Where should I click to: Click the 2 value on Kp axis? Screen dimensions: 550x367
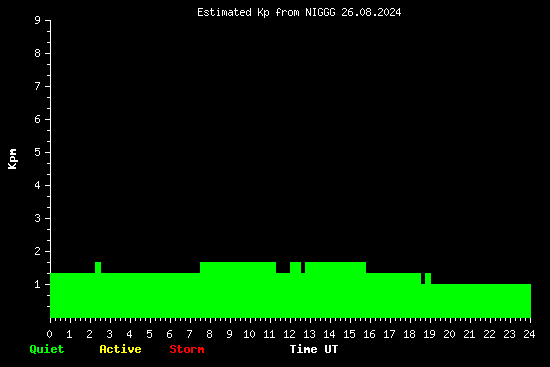click(x=38, y=251)
